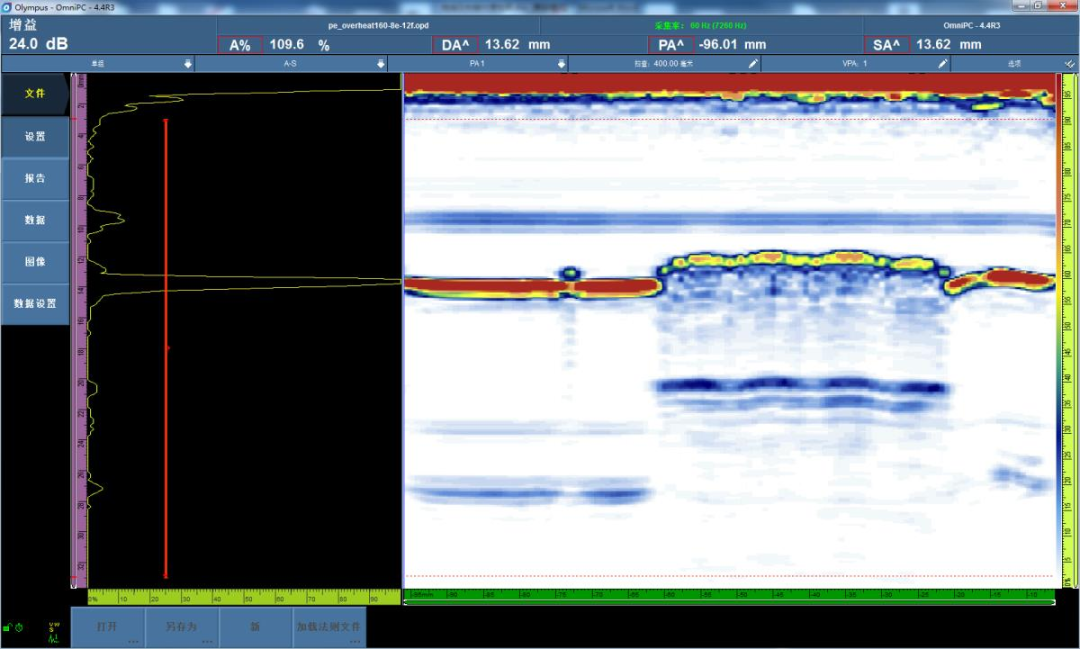Click the yellow-green amplitude percent ruler
The image size is (1080, 649).
click(245, 597)
